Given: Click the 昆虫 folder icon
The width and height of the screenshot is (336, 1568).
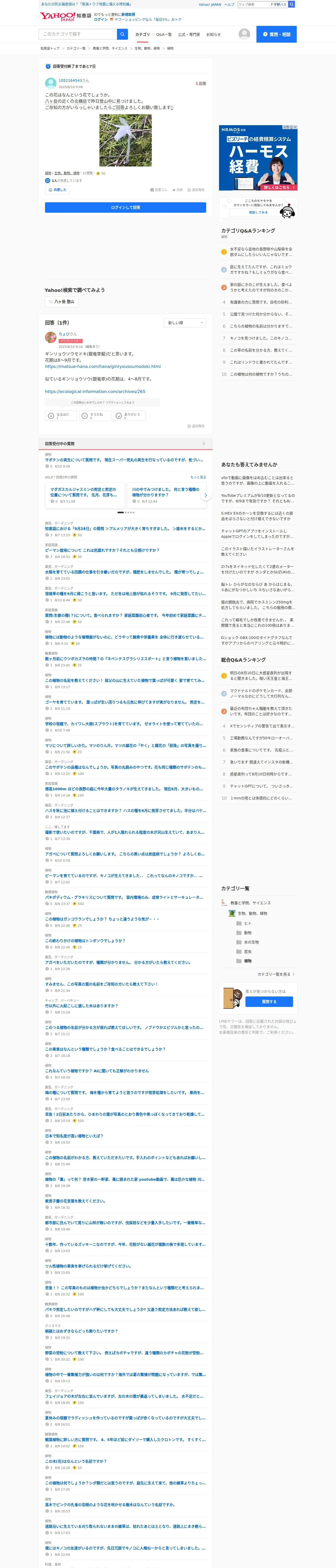Looking at the screenshot, I should 239,952.
